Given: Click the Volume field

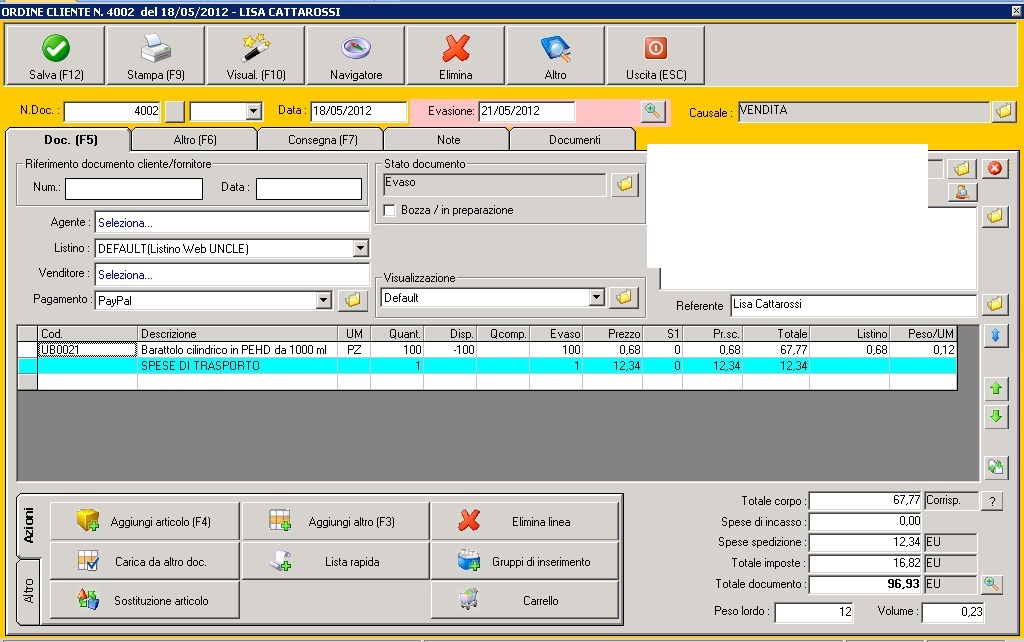Looking at the screenshot, I should 952,611.
